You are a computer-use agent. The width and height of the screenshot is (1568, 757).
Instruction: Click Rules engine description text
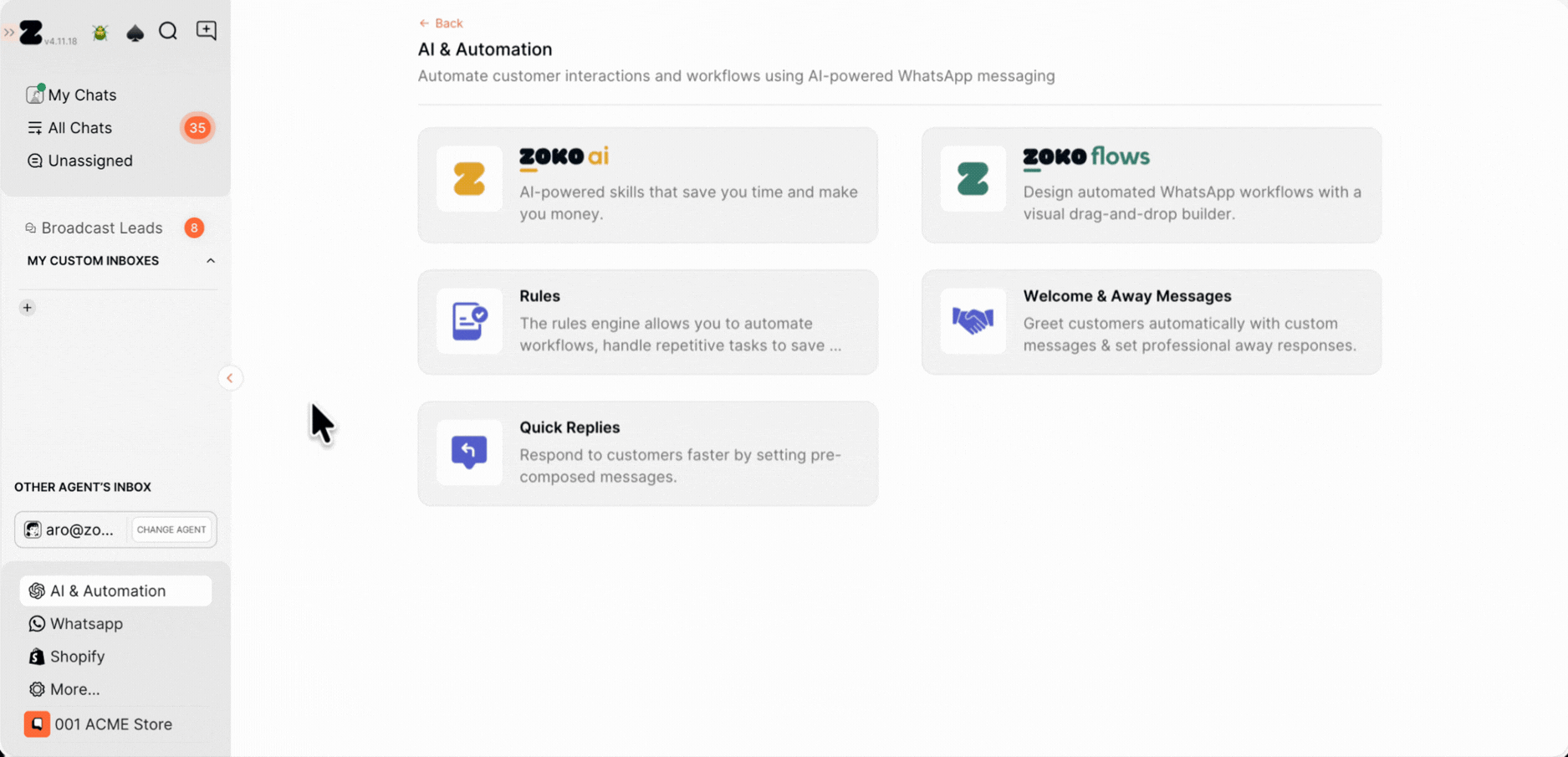[x=681, y=335]
